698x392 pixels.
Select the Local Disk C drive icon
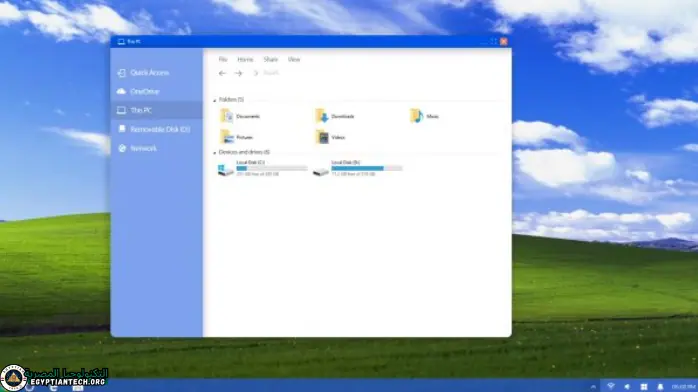coord(226,170)
